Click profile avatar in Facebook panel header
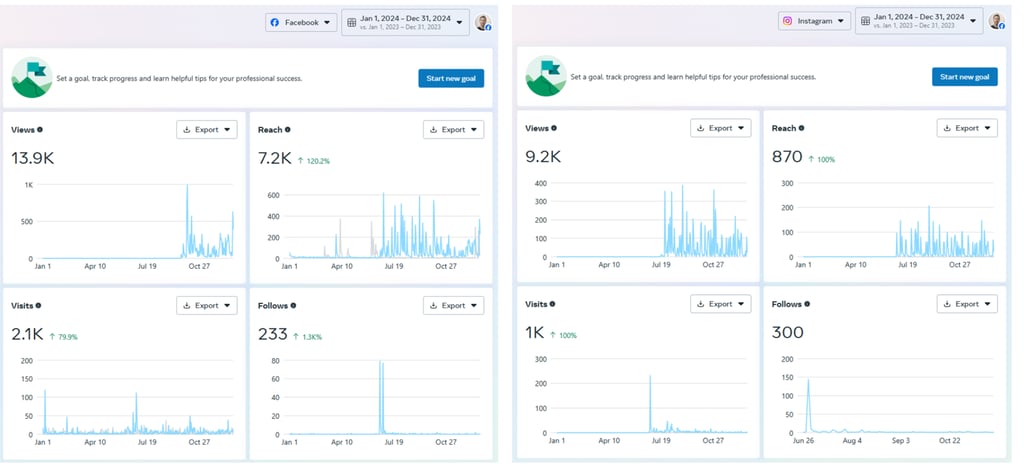Viewport: 1024px width, 468px height. (483, 22)
